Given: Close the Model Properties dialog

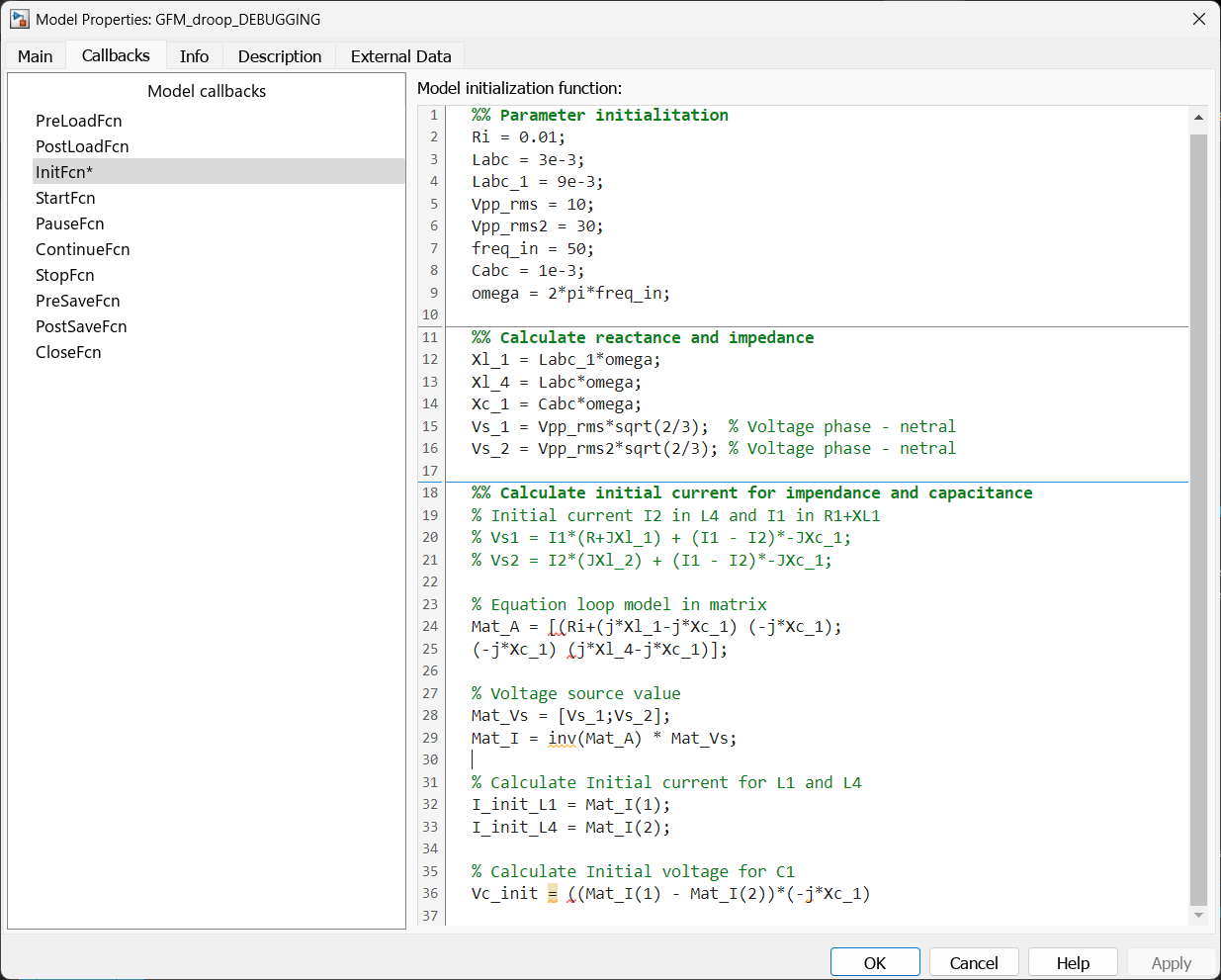Looking at the screenshot, I should (x=1198, y=19).
